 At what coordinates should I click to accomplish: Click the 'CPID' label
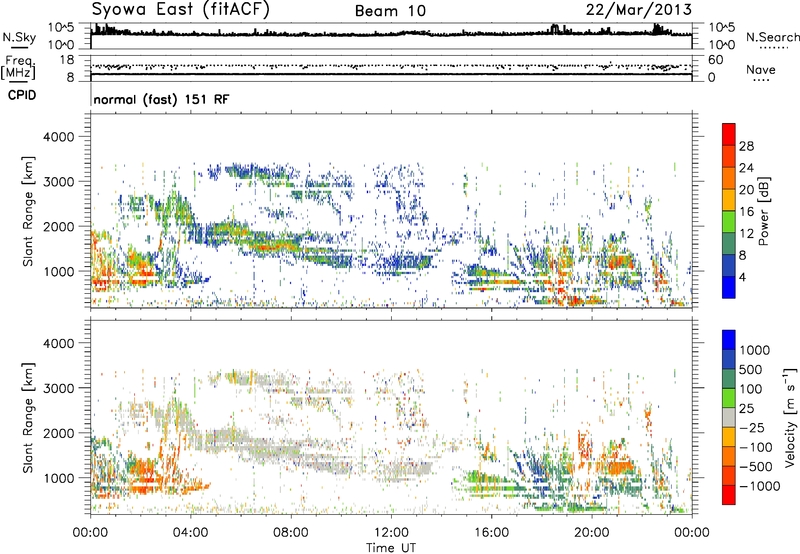[22, 95]
